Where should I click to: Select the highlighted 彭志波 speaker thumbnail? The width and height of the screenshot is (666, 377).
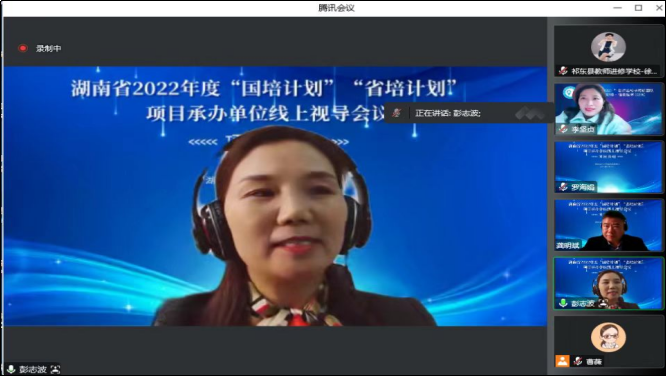pyautogui.click(x=609, y=283)
